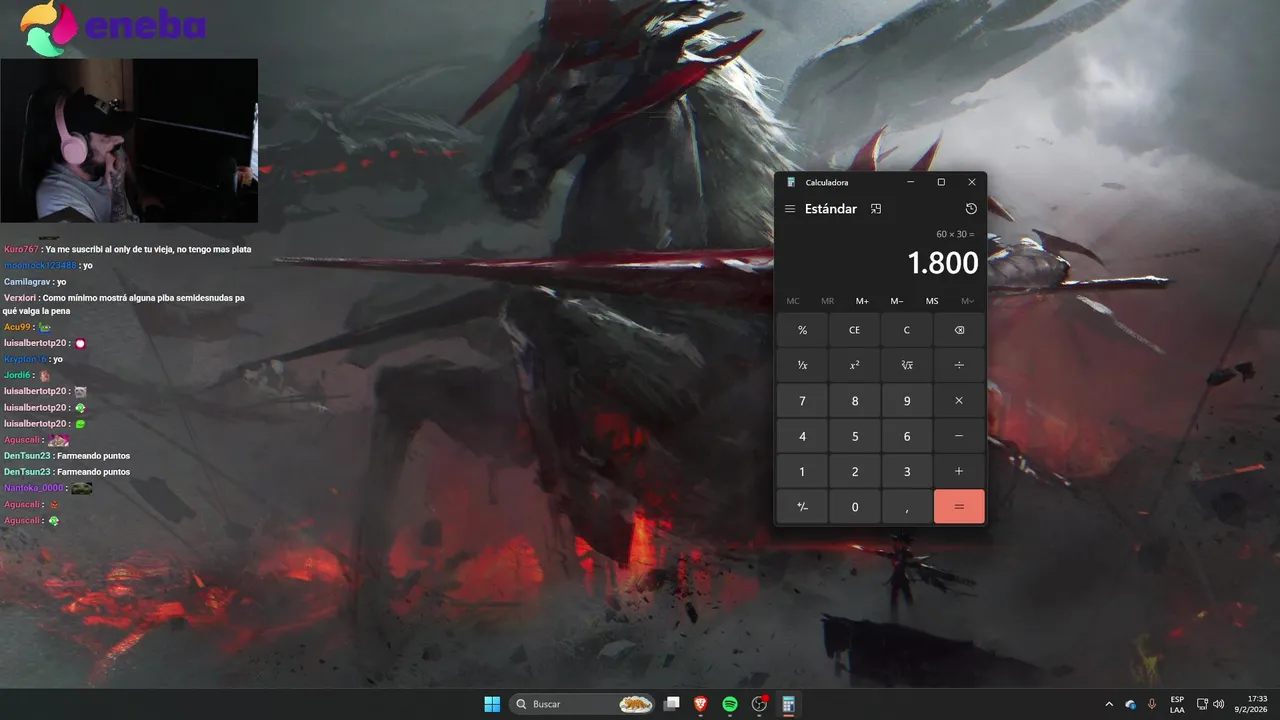Viewport: 1280px width, 720px height.
Task: Click the minus operator key
Action: [x=959, y=436]
